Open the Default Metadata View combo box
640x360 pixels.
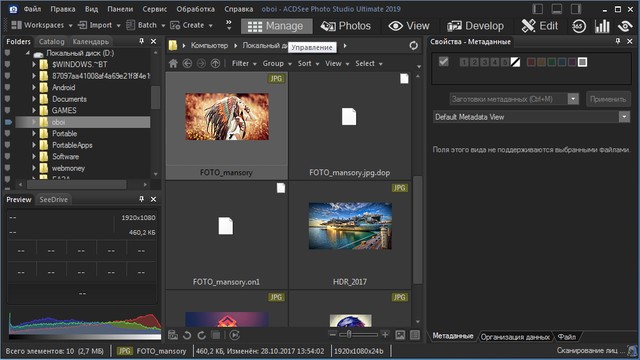pos(531,117)
